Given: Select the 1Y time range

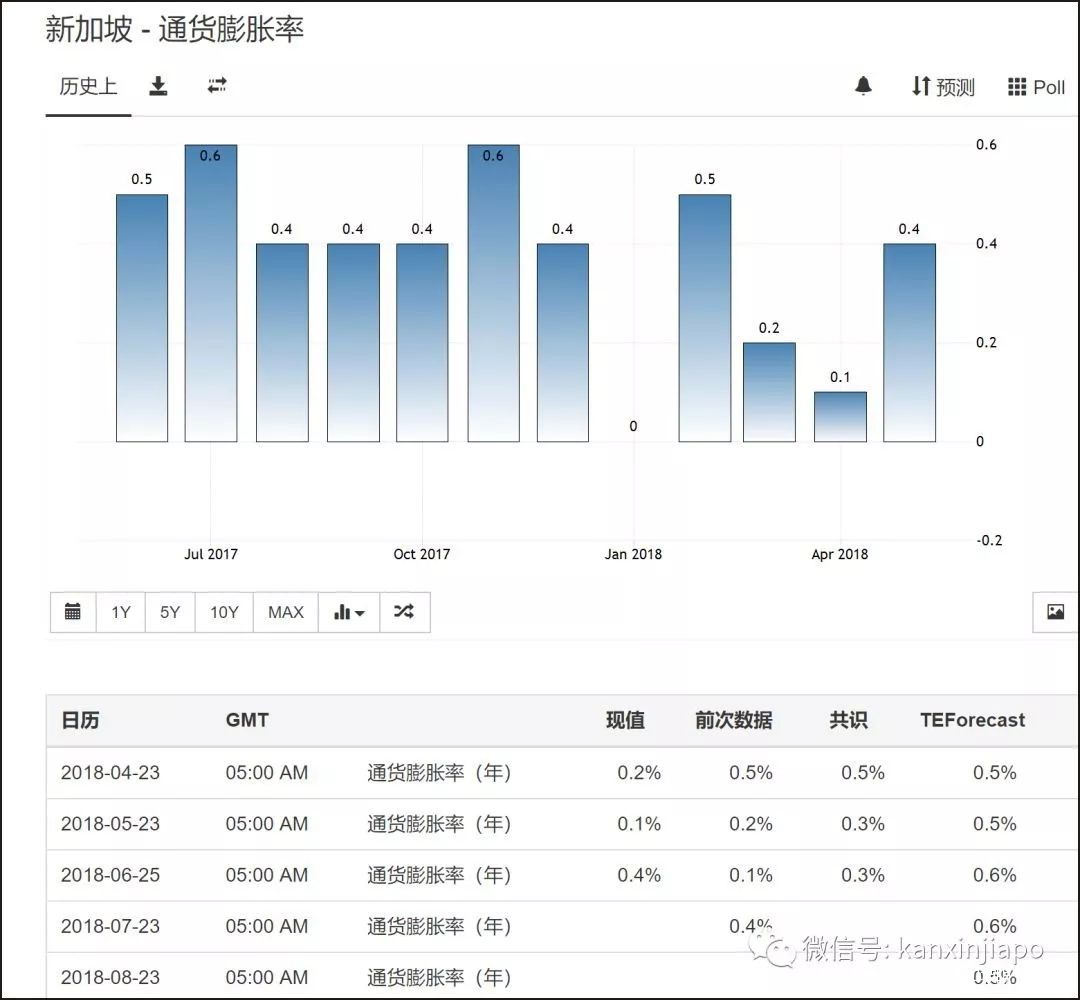Looking at the screenshot, I should click(x=121, y=612).
